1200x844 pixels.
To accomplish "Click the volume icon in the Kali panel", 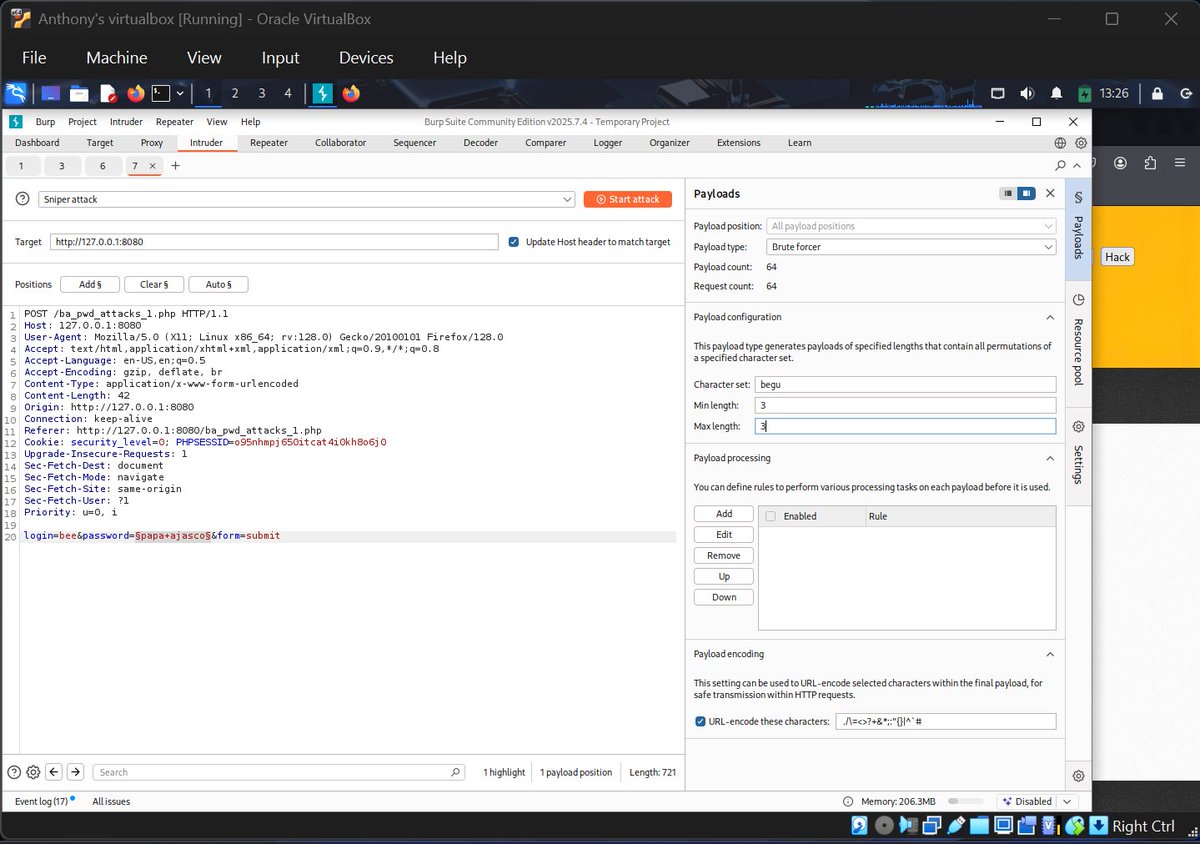I will click(x=1026, y=93).
